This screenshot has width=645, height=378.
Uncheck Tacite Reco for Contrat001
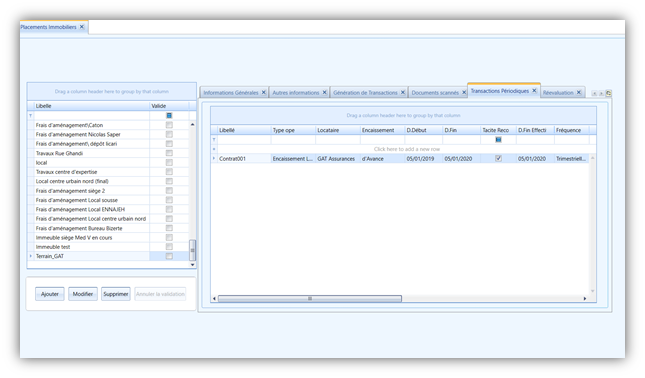point(499,158)
